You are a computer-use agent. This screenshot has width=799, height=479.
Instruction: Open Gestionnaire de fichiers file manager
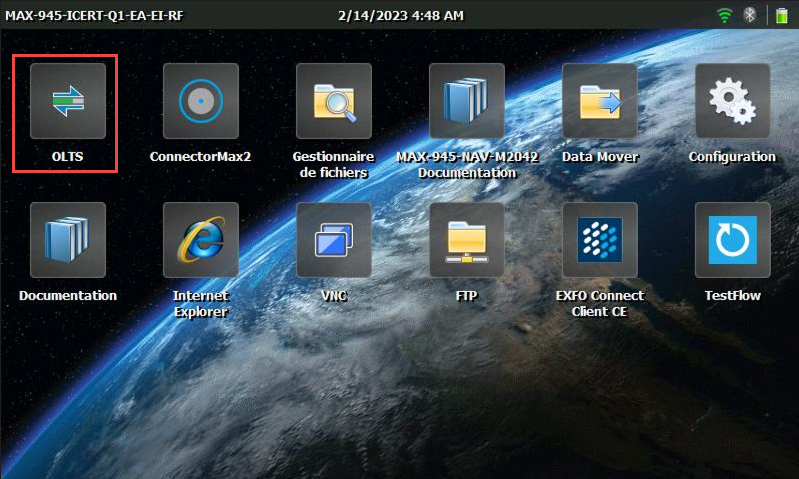coord(334,101)
